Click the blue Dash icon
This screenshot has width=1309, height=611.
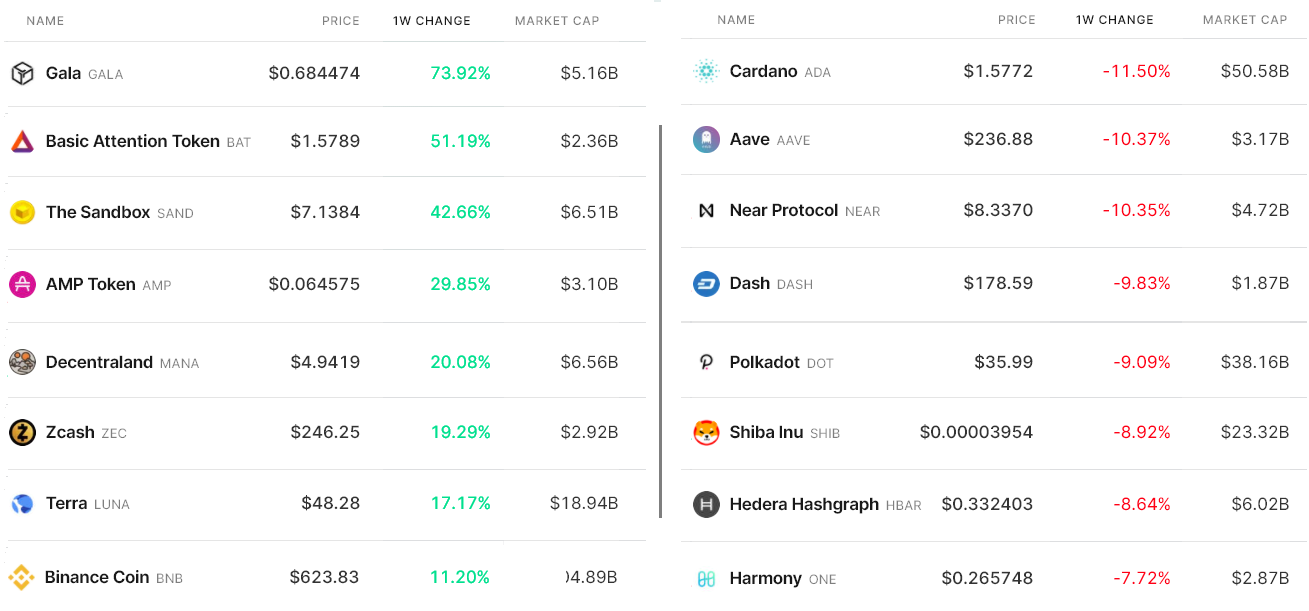(706, 283)
